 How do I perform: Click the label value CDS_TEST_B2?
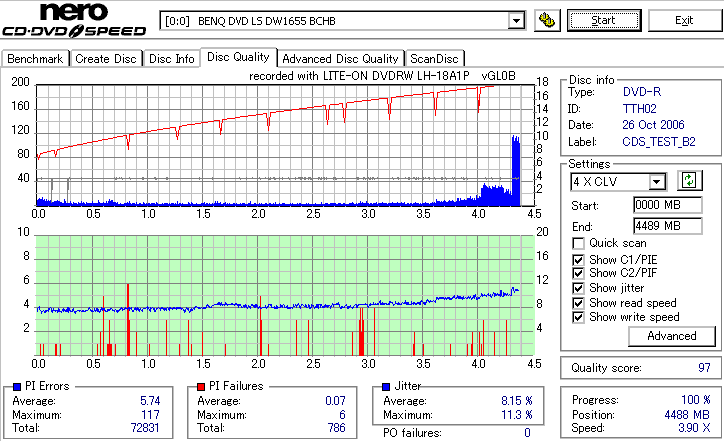pos(659,142)
